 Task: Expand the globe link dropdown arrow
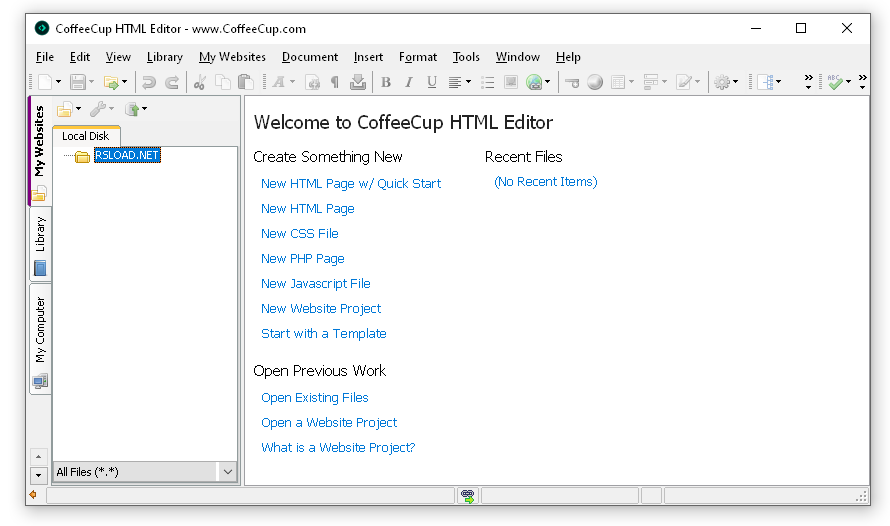point(547,82)
